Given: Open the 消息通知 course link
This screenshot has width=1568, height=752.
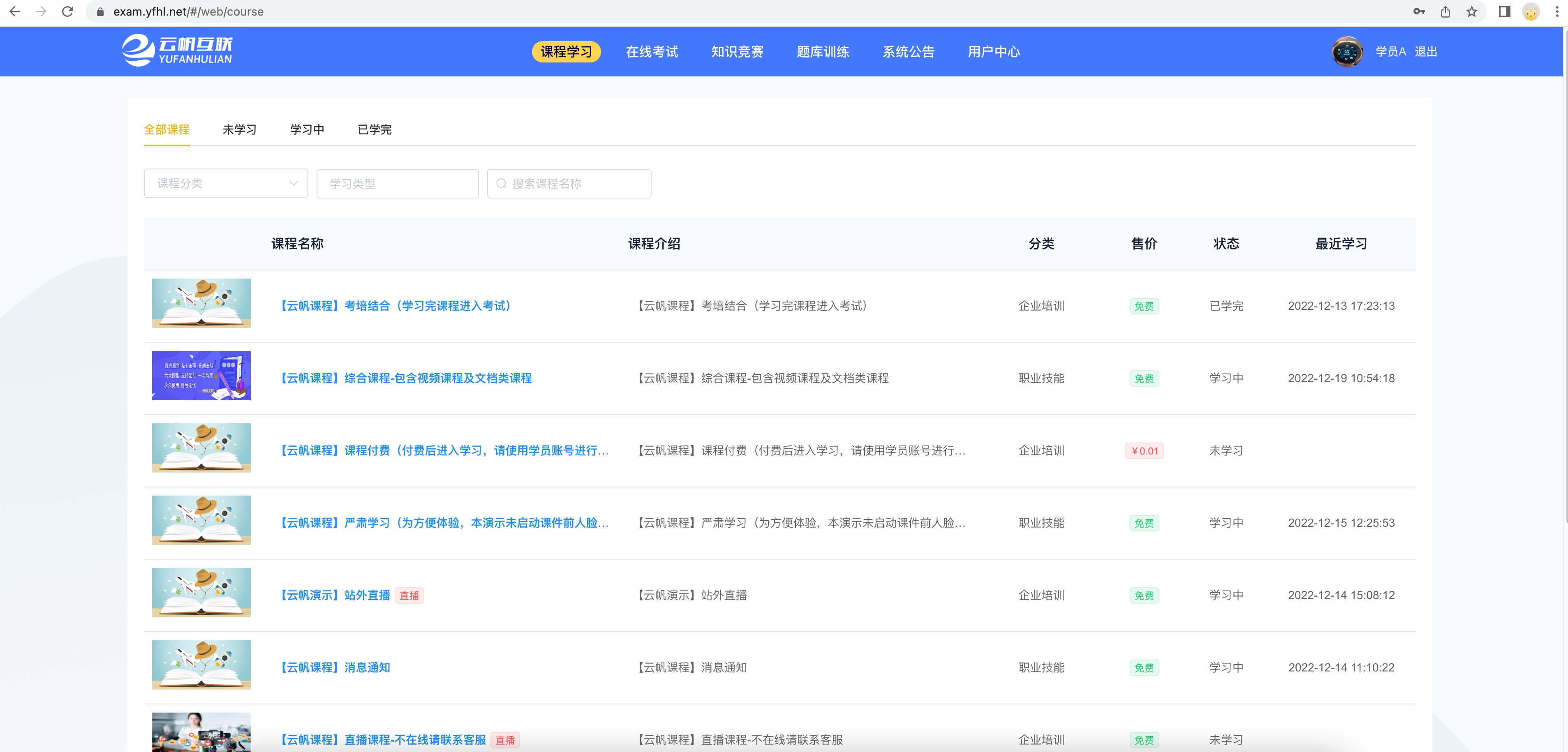Looking at the screenshot, I should pos(334,668).
